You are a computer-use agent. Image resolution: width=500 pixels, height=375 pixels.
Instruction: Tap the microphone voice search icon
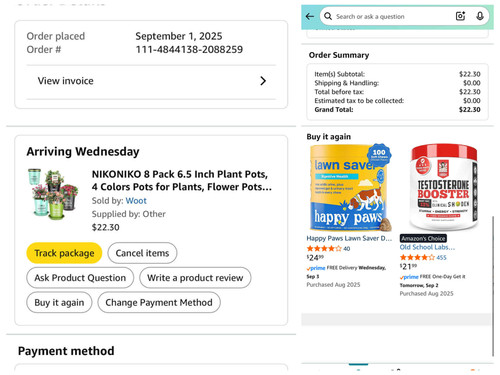click(x=480, y=16)
